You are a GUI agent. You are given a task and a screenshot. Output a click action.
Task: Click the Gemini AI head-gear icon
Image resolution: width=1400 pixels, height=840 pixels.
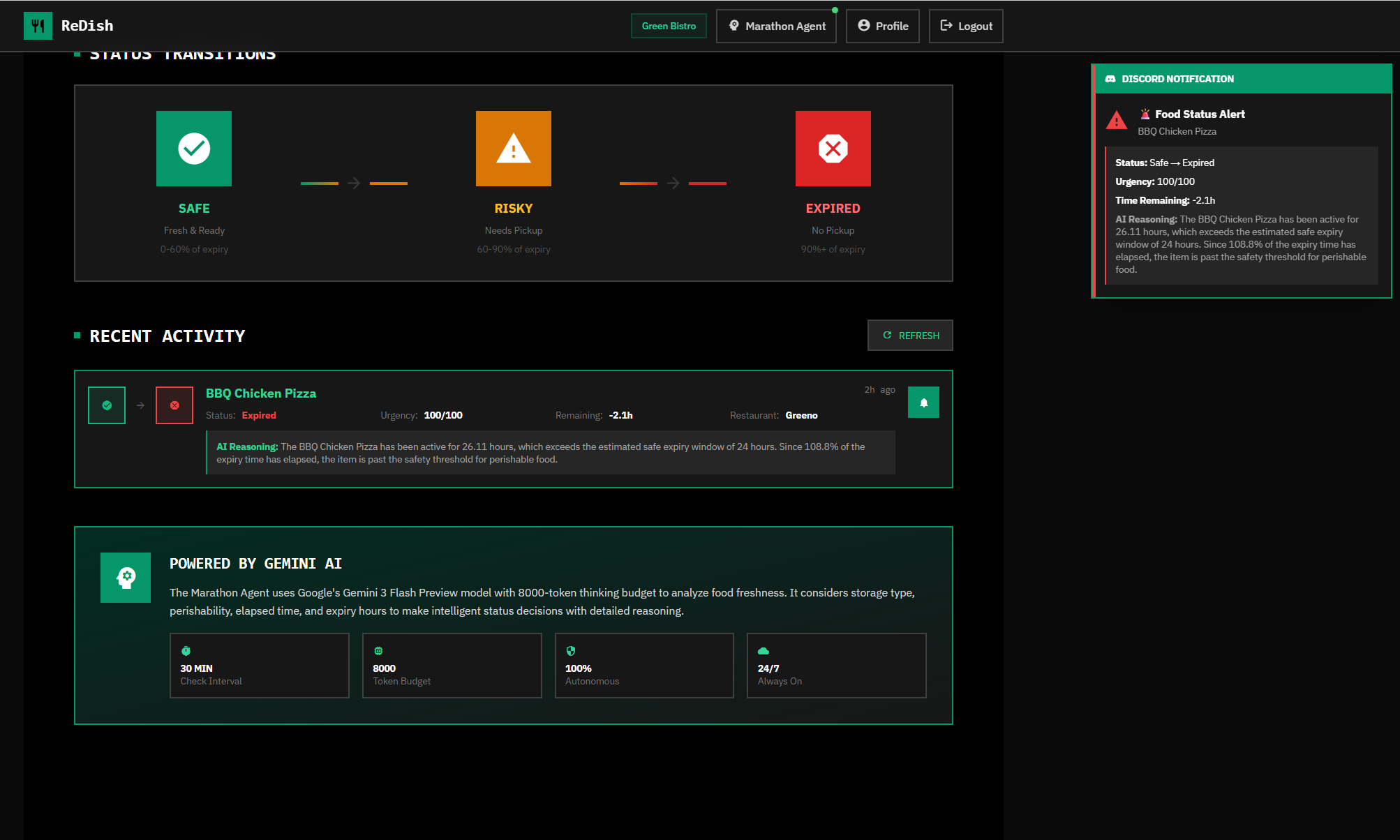point(126,578)
